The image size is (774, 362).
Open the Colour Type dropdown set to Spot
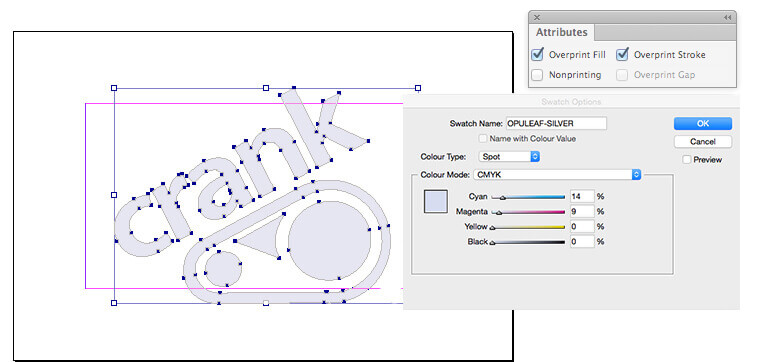tap(509, 157)
